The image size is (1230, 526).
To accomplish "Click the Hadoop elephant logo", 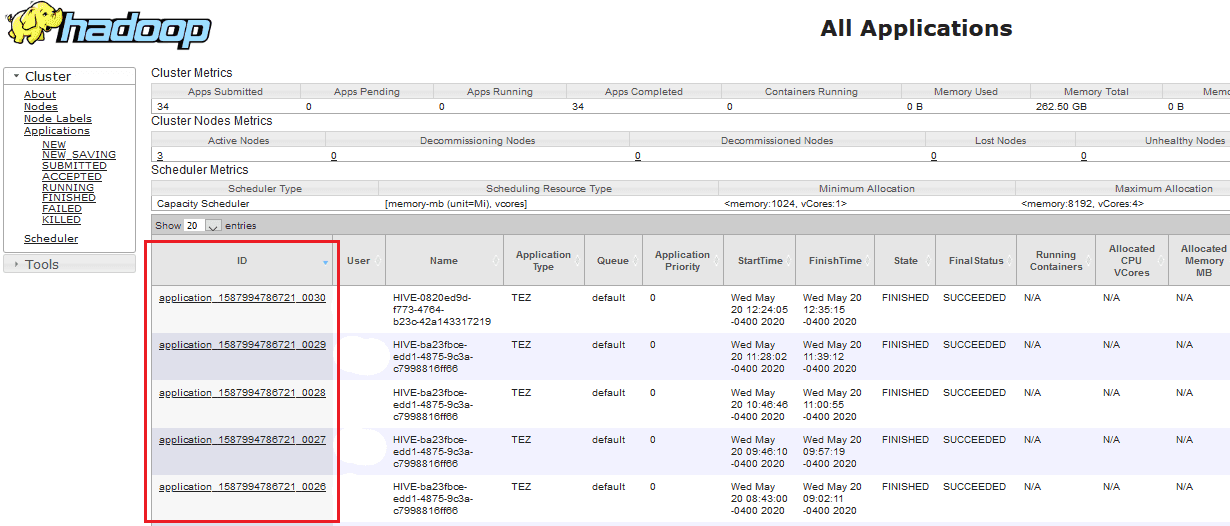I will 108,26.
